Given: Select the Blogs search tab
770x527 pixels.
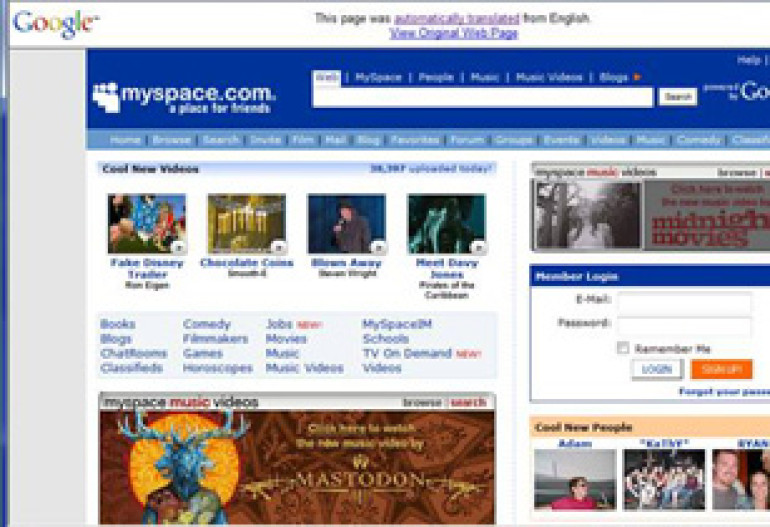Looking at the screenshot, I should tap(613, 77).
